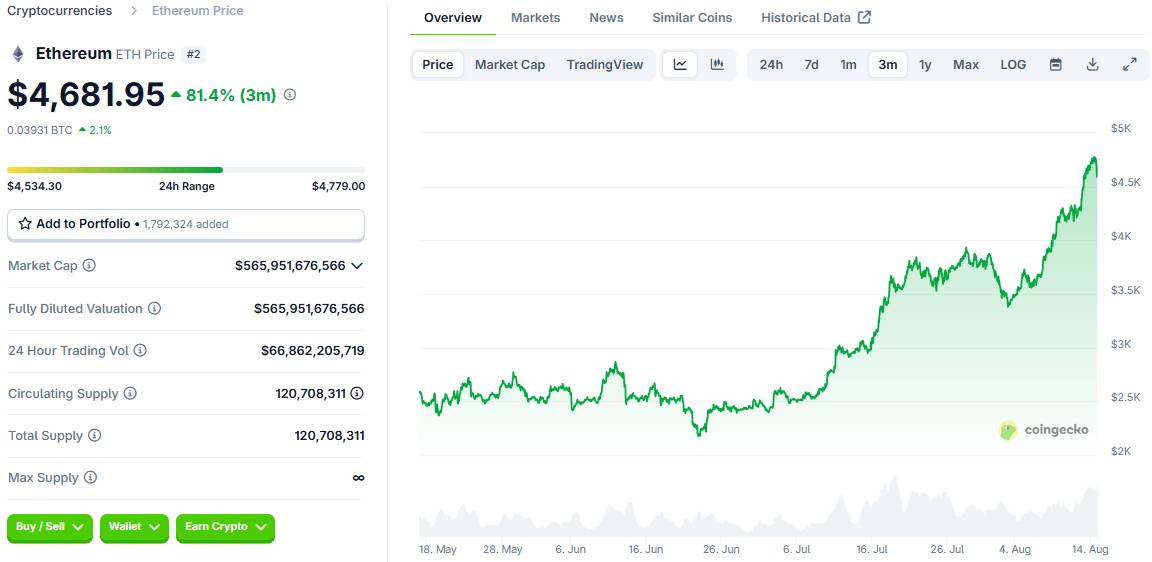Click the infinity Max Supply value
The width and height of the screenshot is (1152, 562).
pos(358,478)
